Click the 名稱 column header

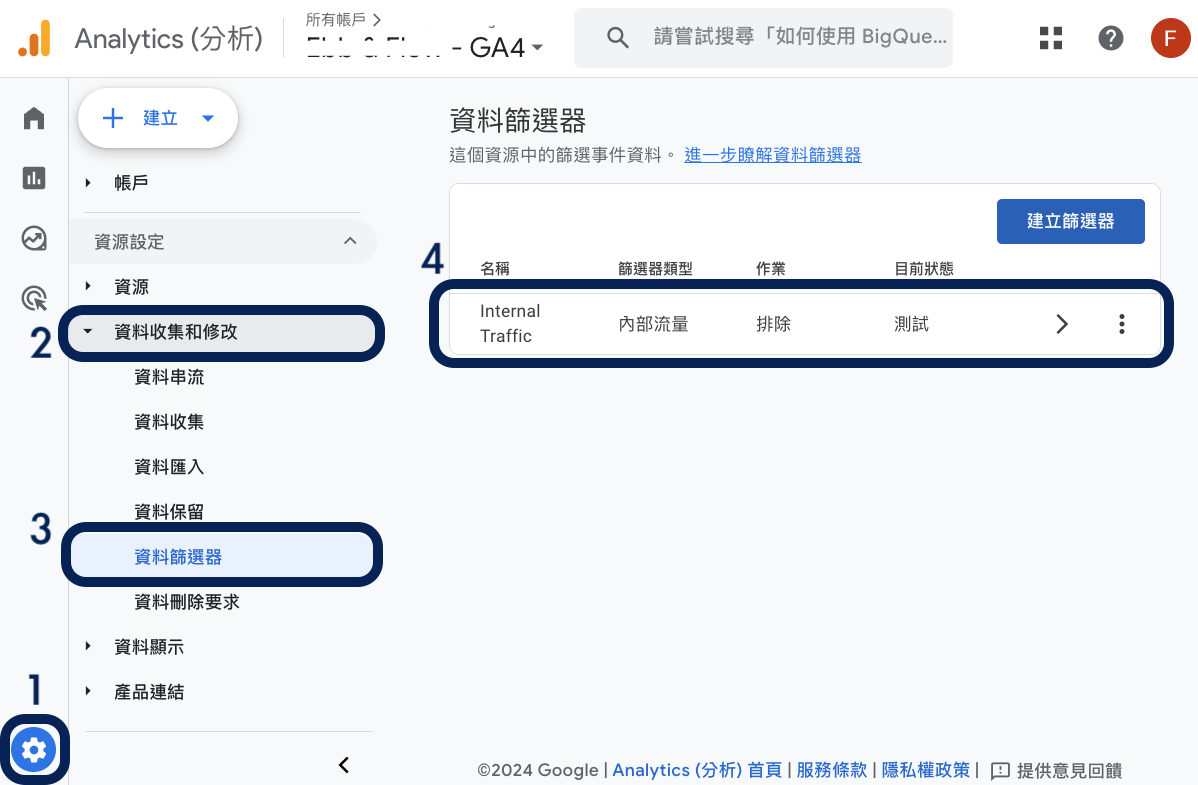[494, 268]
